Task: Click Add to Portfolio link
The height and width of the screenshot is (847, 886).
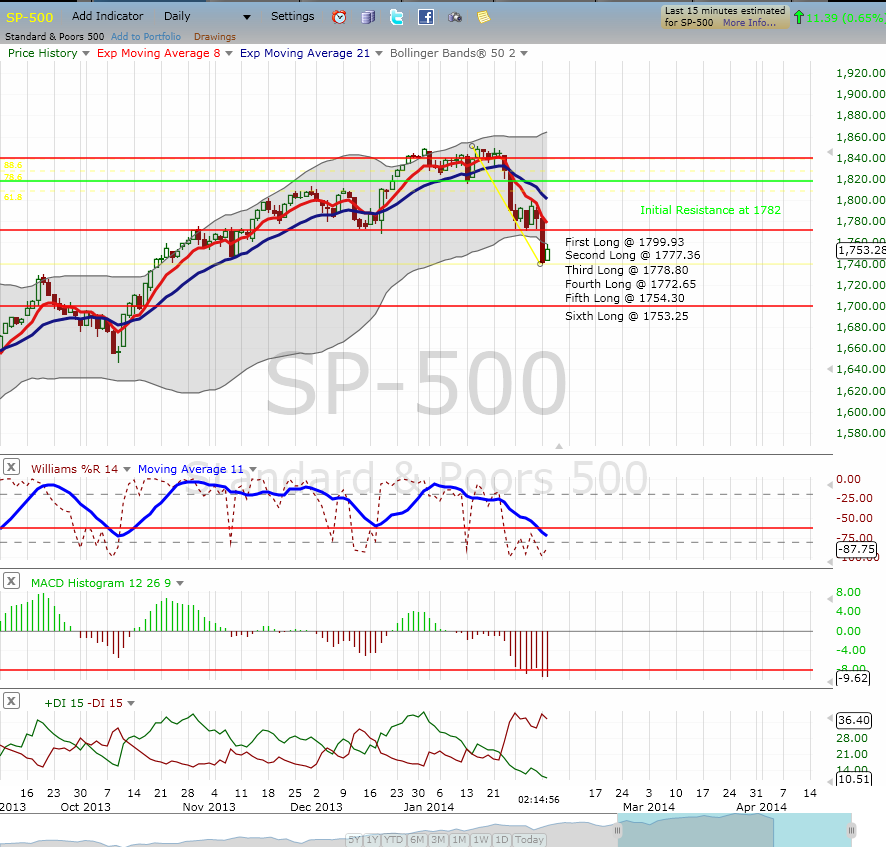Action: [146, 37]
